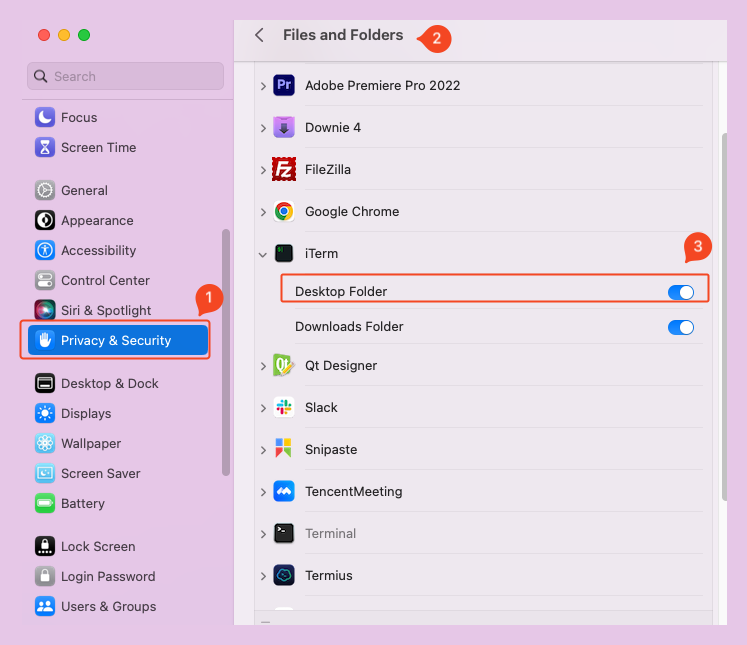The image size is (747, 645).
Task: Click the Adobe Premiere Pro app icon
Action: pos(284,86)
